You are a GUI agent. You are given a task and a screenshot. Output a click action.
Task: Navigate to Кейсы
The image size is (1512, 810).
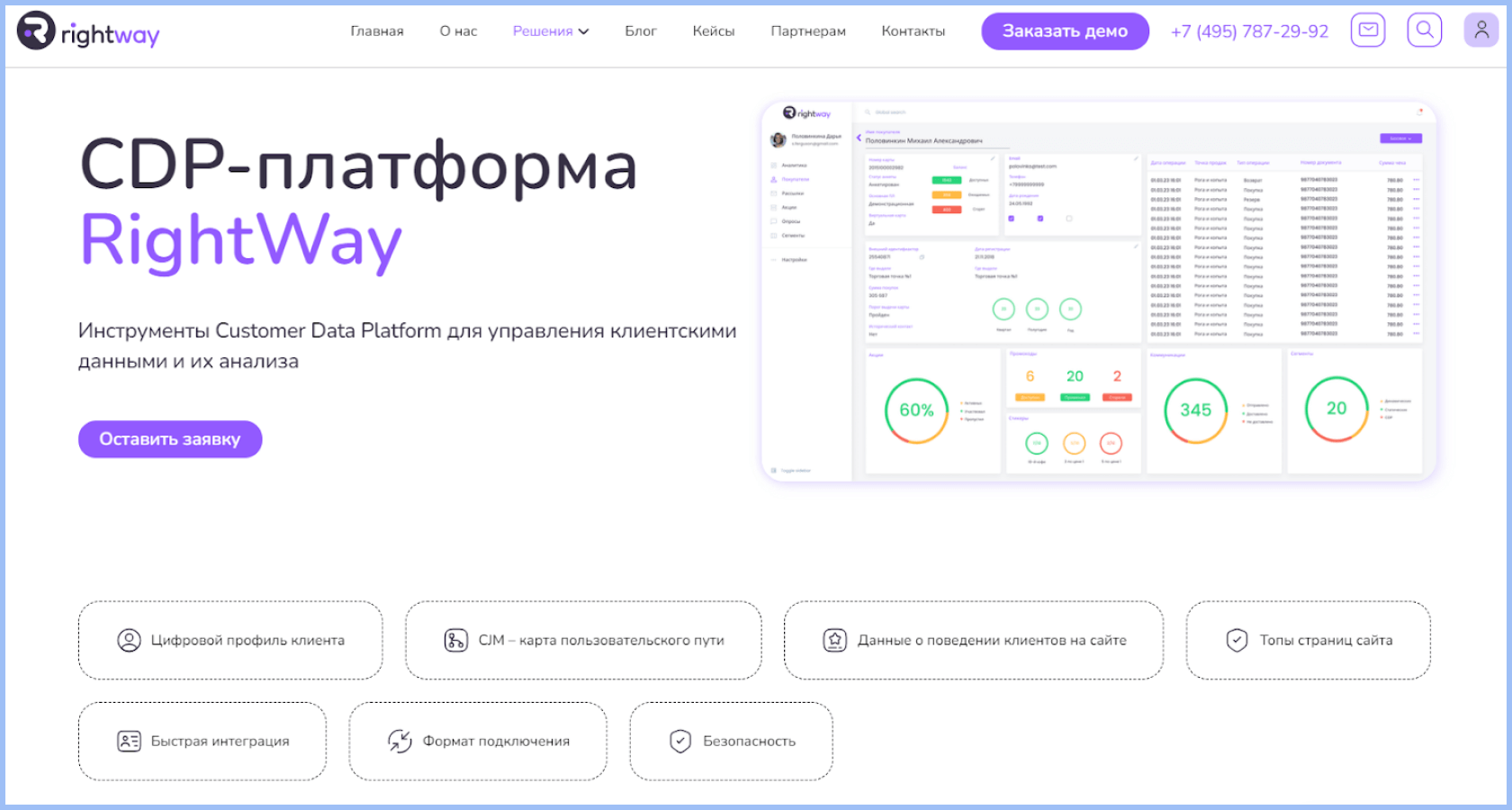pyautogui.click(x=714, y=31)
